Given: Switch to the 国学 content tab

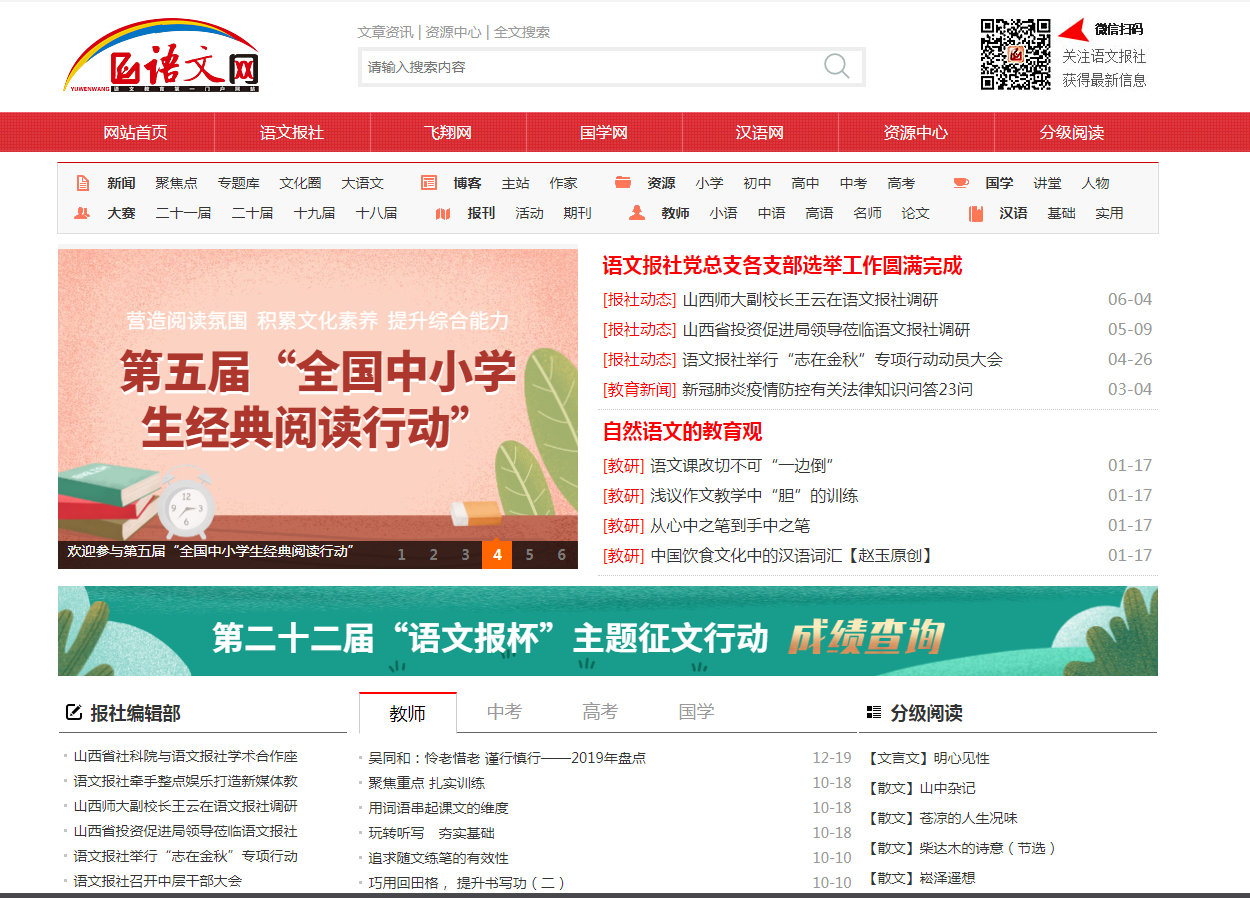Looking at the screenshot, I should pyautogui.click(x=696, y=712).
